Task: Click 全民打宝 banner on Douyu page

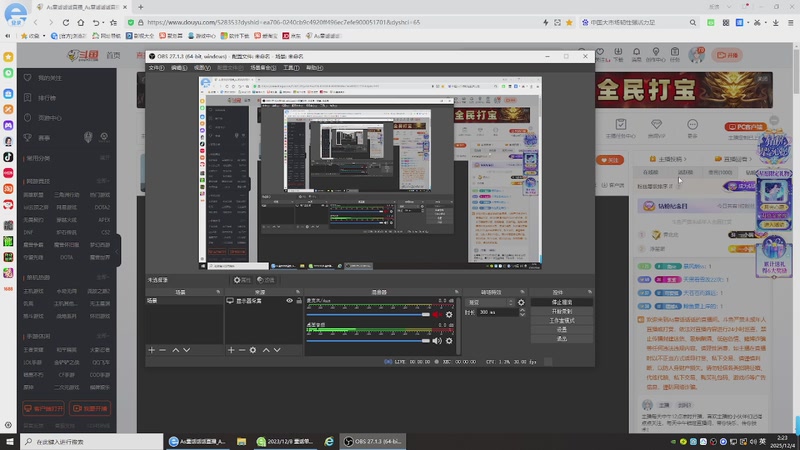Action: 684,90
